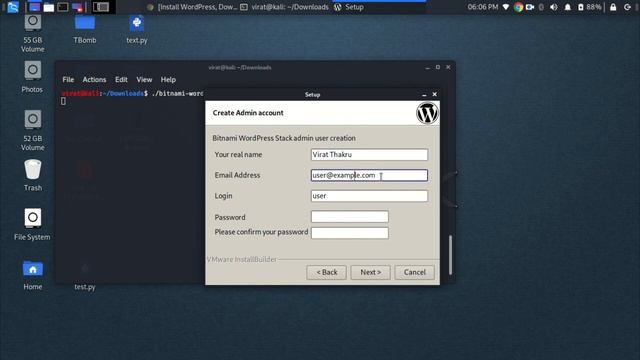
Task: Click the terminal command line text
Action: pos(132,93)
